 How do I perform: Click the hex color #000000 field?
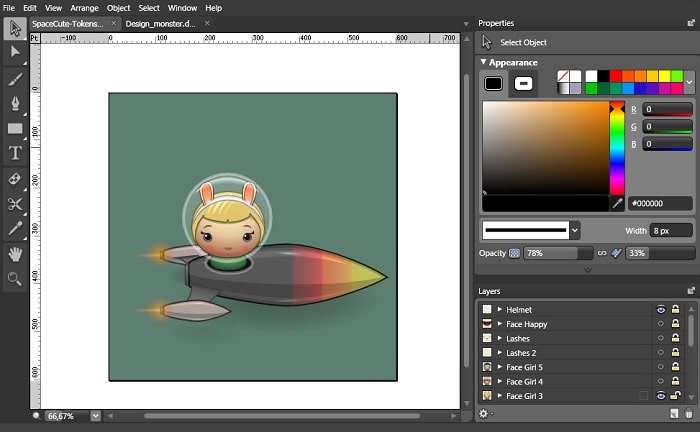(x=660, y=204)
